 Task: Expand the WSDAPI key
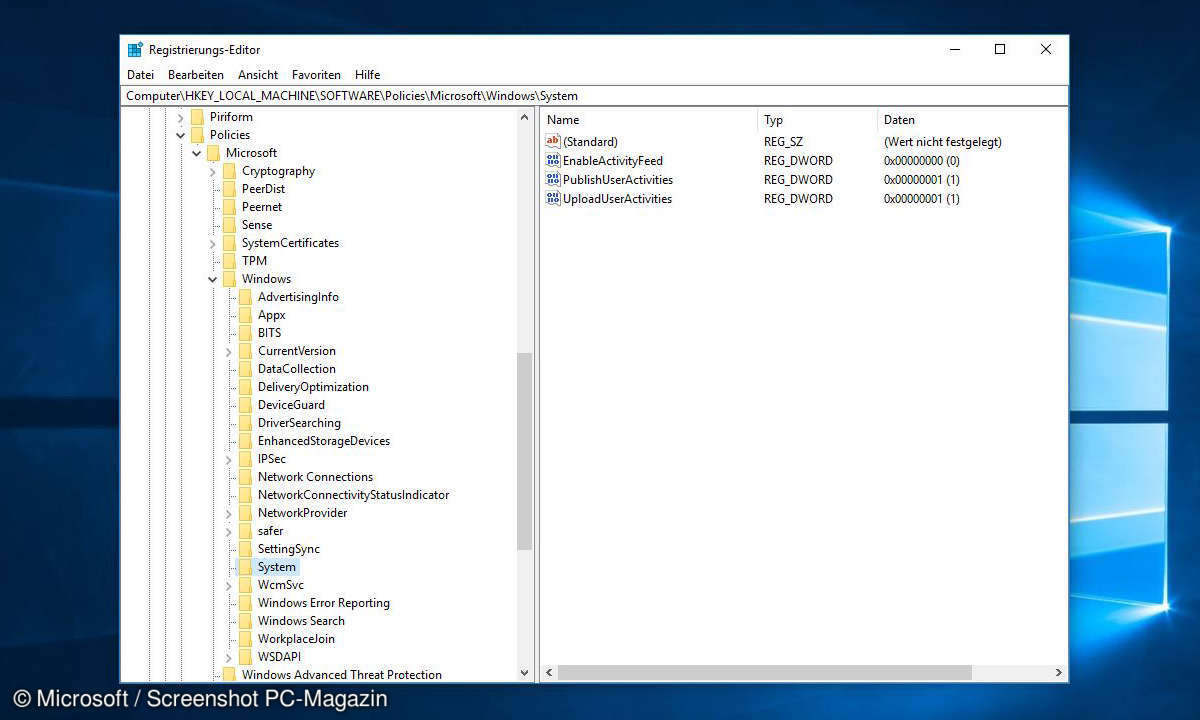click(229, 657)
